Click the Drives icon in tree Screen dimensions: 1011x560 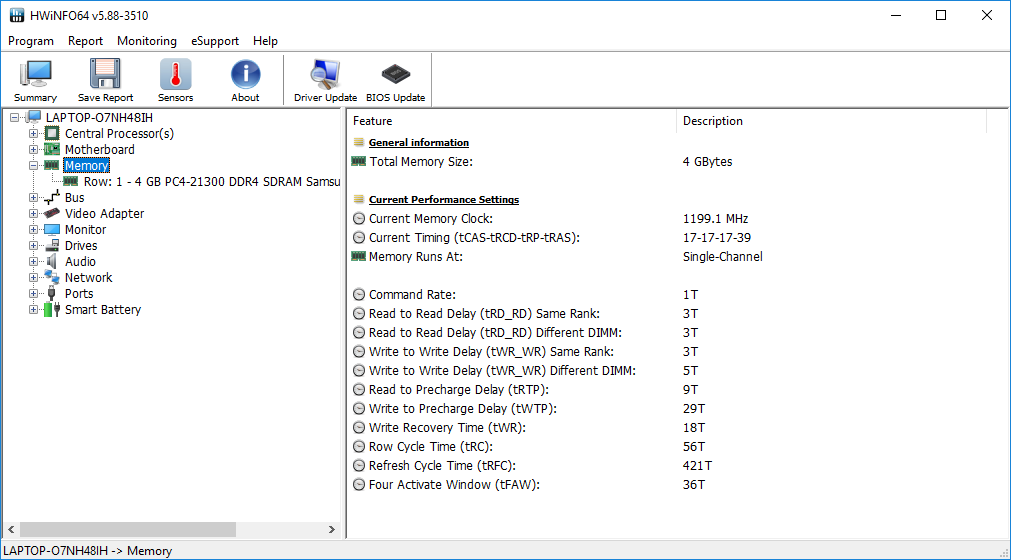click(x=52, y=246)
